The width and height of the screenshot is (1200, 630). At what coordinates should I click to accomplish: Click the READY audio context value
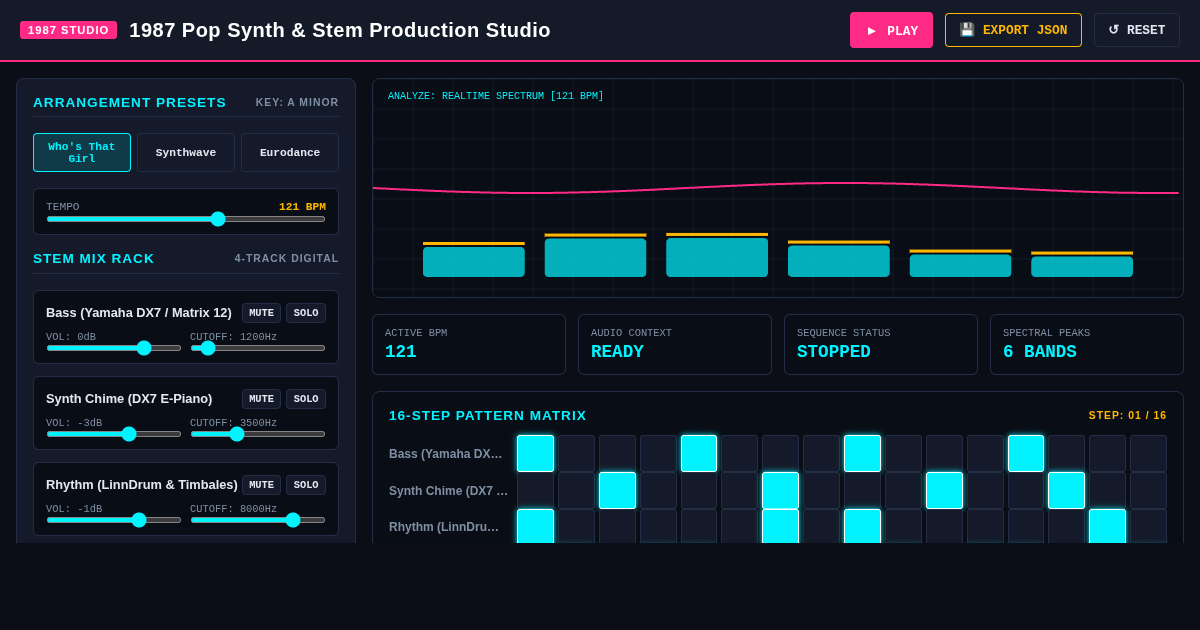pos(617,352)
